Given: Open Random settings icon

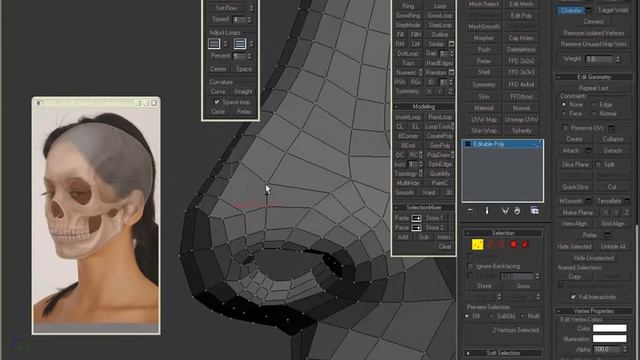Looking at the screenshot, I should click(451, 72).
